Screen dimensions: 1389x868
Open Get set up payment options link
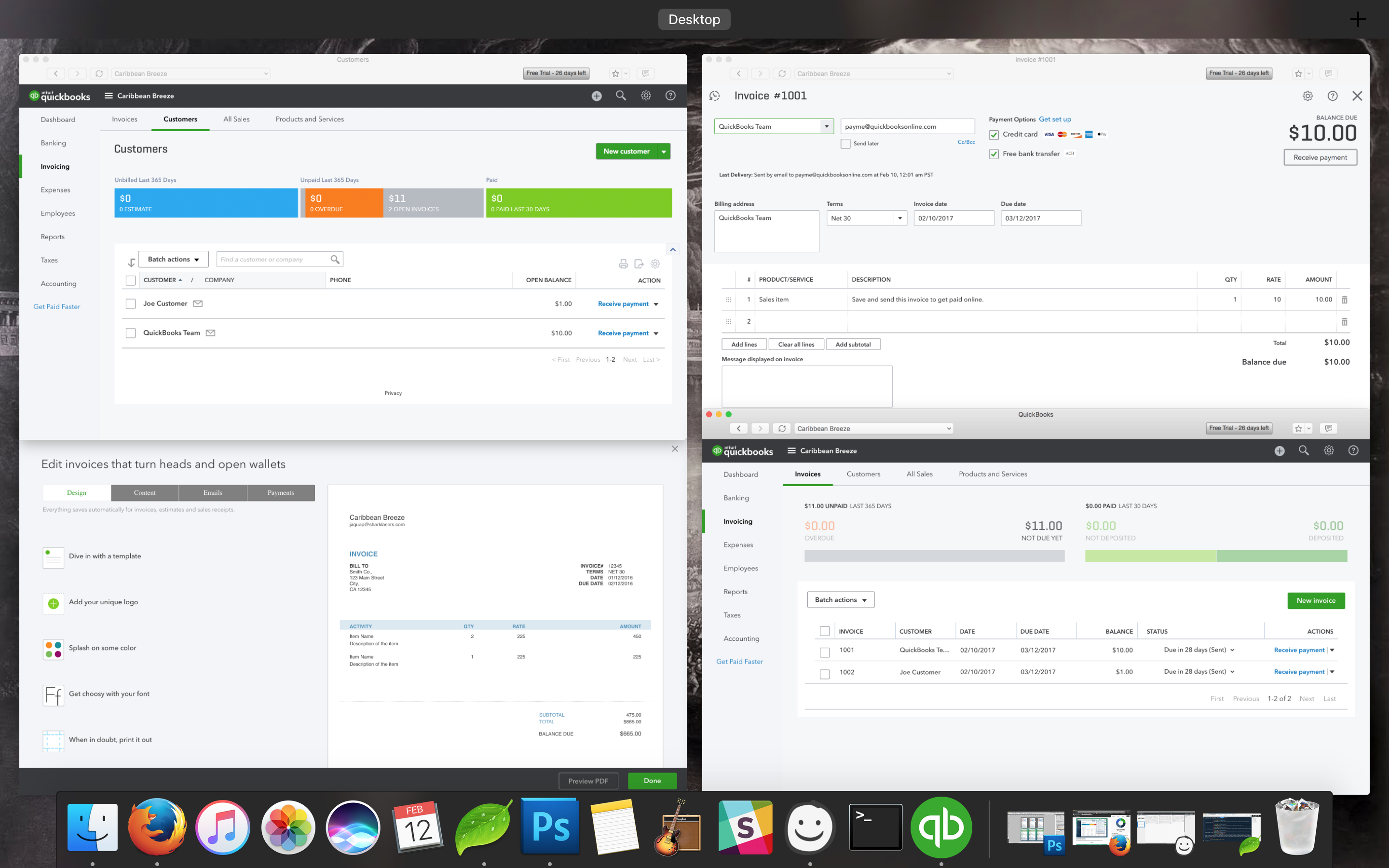(1055, 120)
